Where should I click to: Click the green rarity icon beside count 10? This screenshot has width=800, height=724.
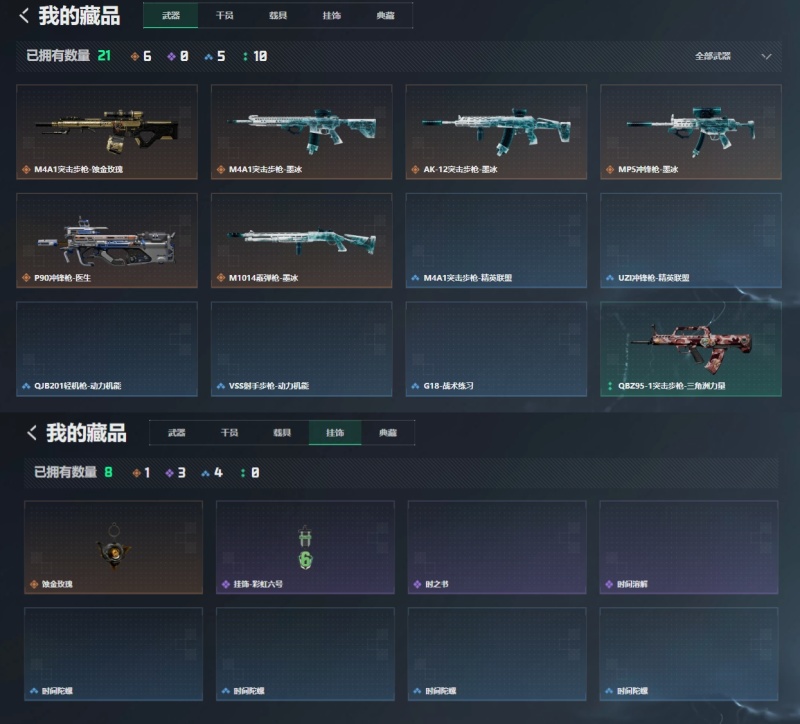pos(245,57)
